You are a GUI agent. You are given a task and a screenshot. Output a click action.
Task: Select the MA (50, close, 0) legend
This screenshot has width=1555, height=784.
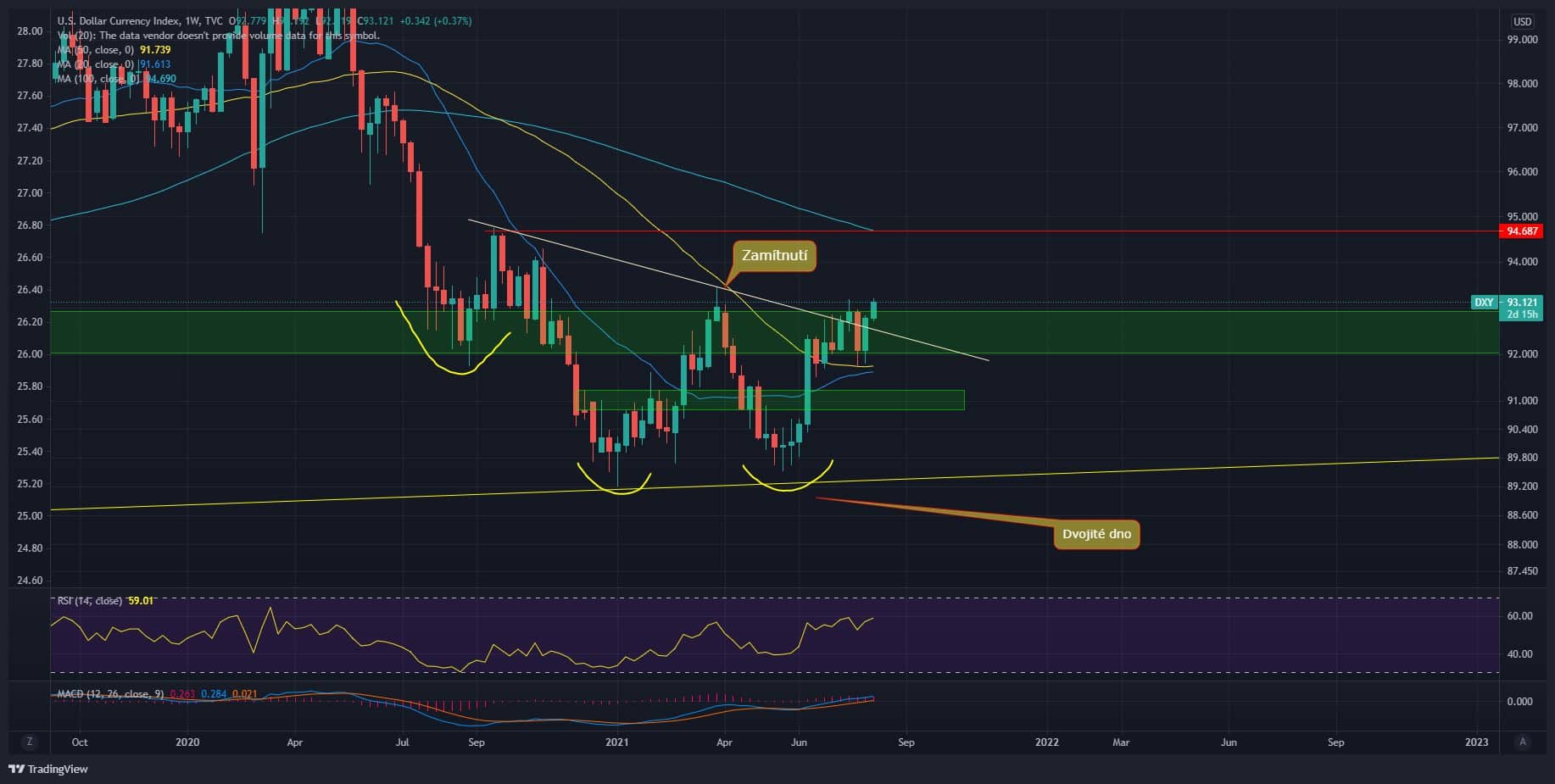[95, 50]
